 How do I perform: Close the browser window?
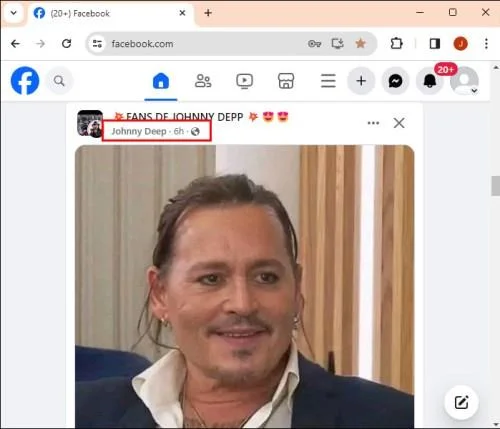tap(485, 13)
